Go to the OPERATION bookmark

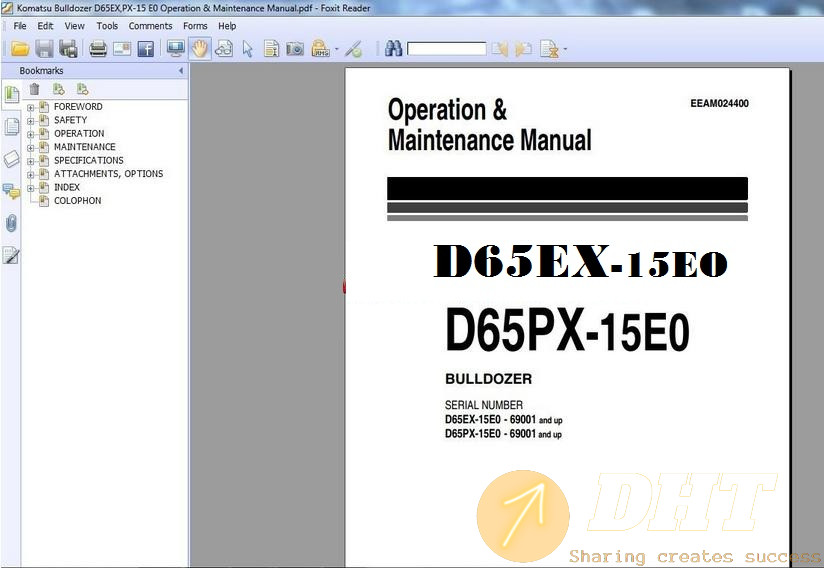tap(79, 133)
